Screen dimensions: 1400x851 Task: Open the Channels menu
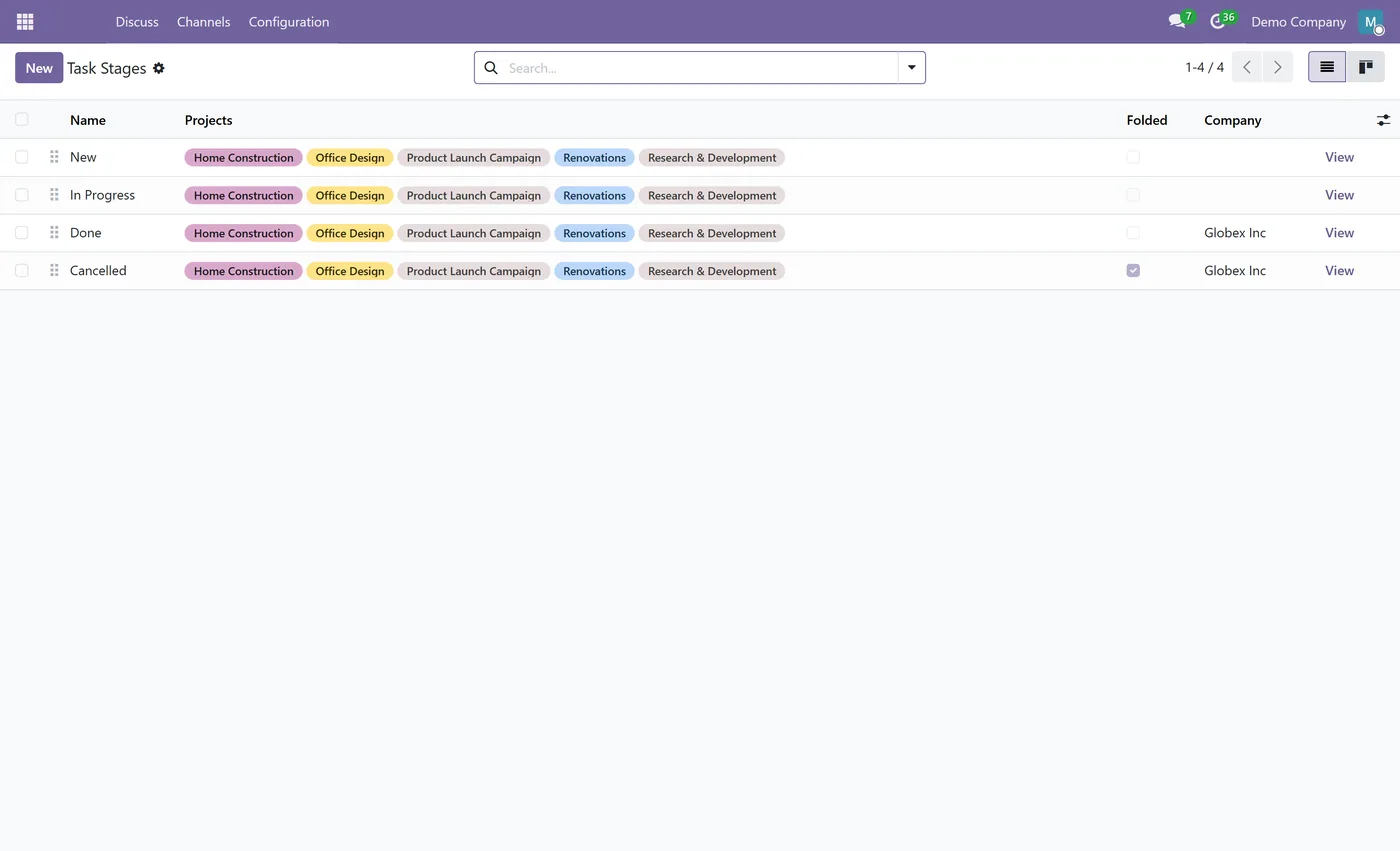tap(203, 21)
